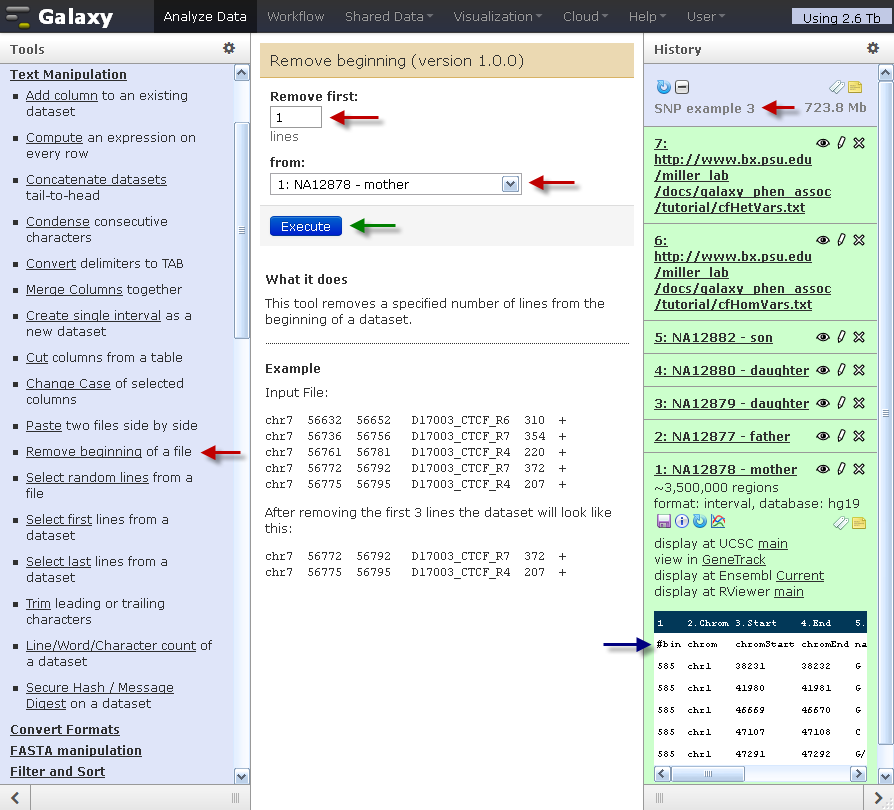
Task: Switch to the Workflow tab
Action: pyautogui.click(x=295, y=17)
